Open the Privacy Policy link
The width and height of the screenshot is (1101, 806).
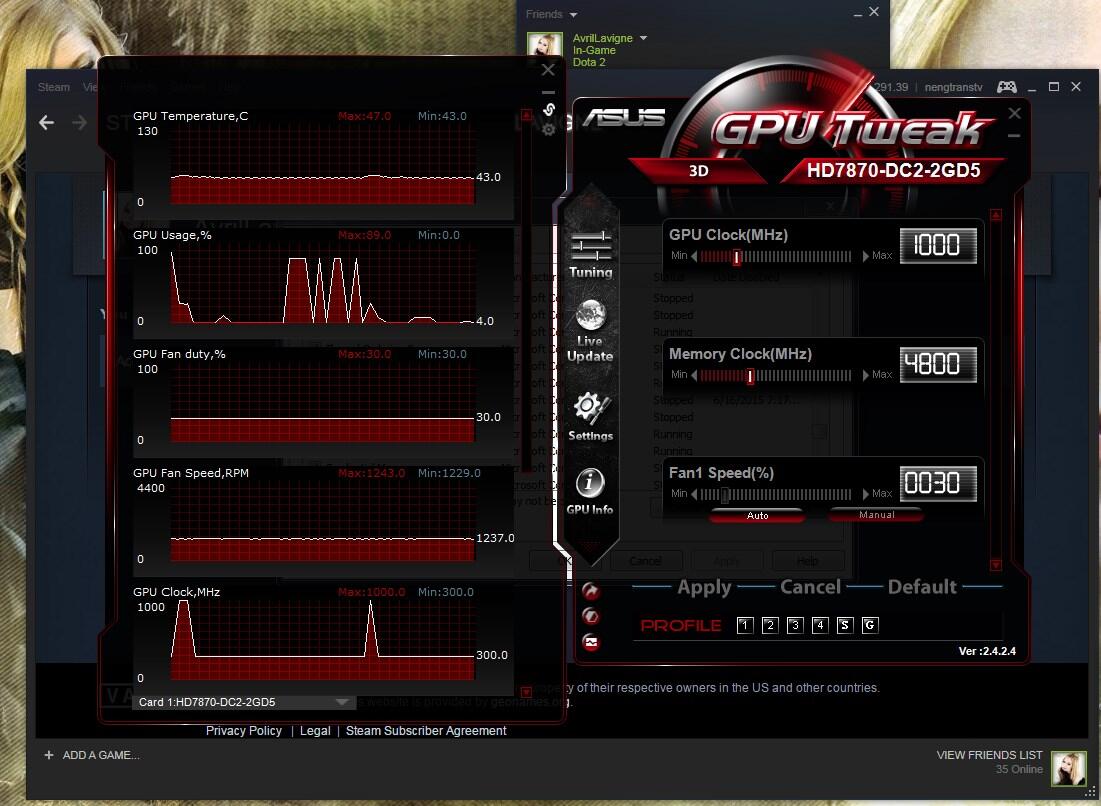click(244, 731)
